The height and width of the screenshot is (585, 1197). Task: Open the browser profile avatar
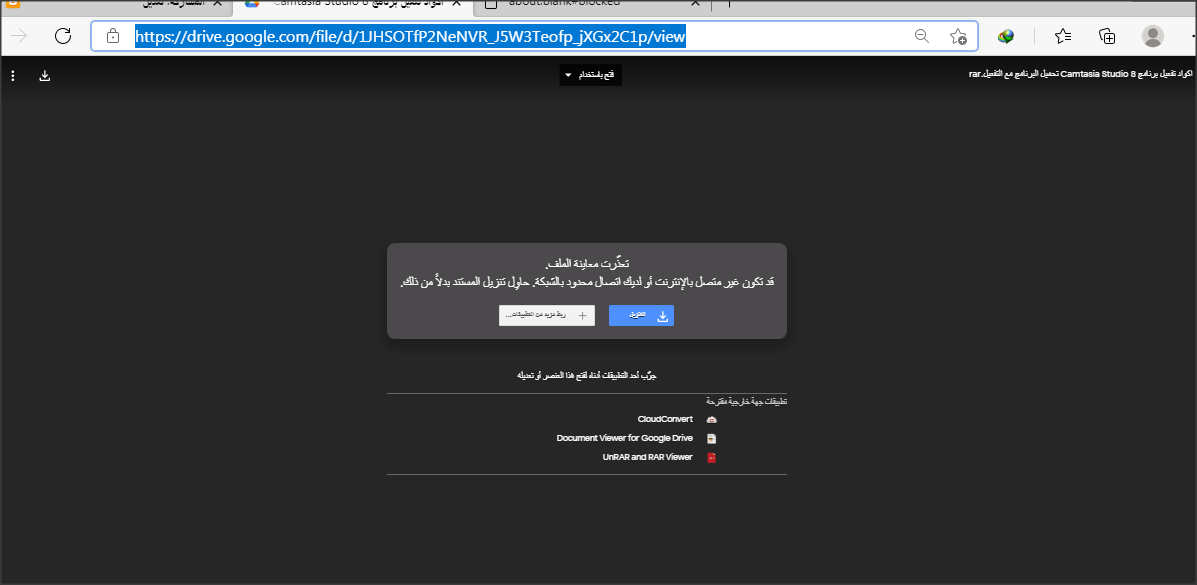click(x=1153, y=36)
